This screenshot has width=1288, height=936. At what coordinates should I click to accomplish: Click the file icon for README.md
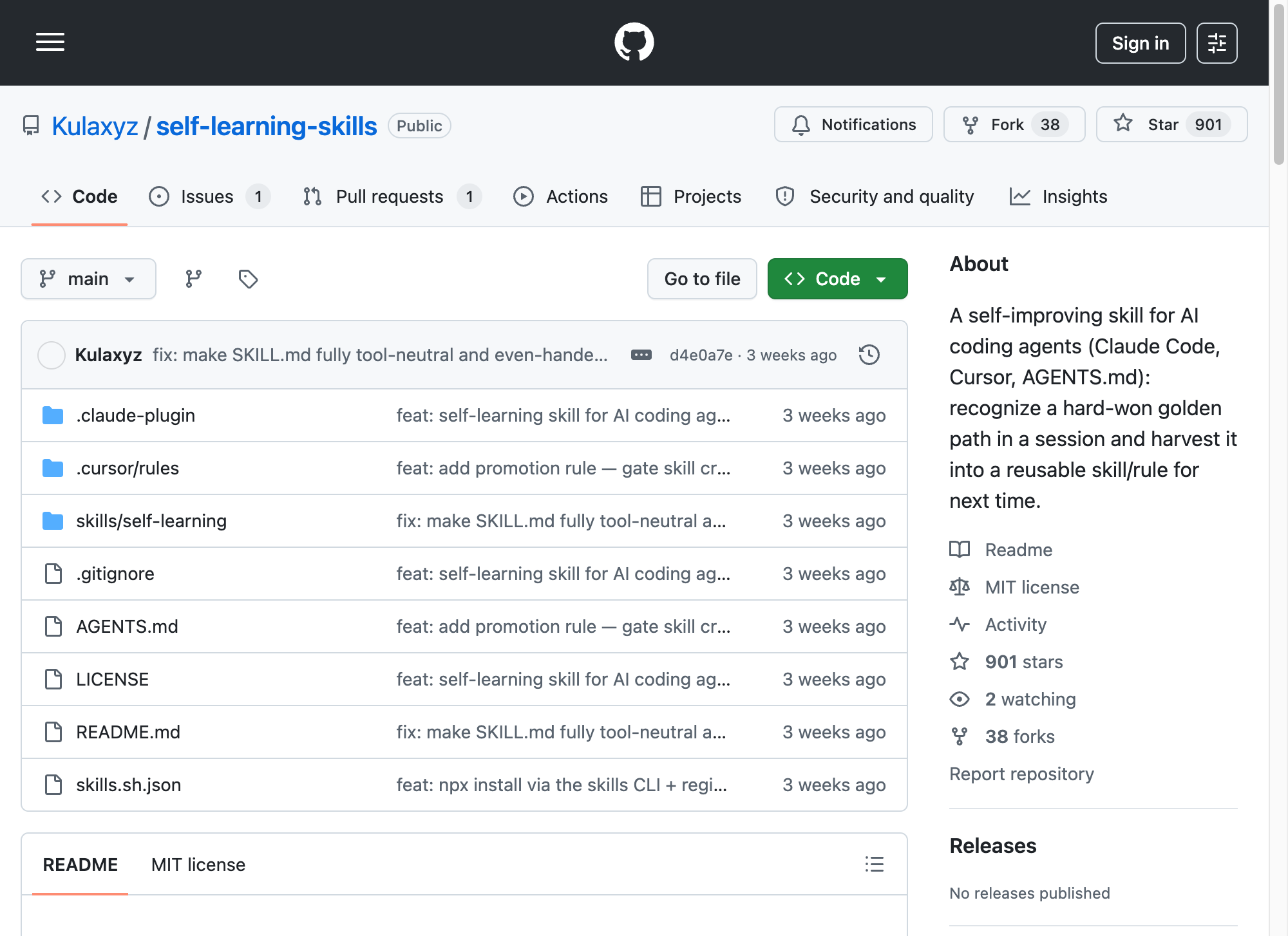[x=53, y=732]
